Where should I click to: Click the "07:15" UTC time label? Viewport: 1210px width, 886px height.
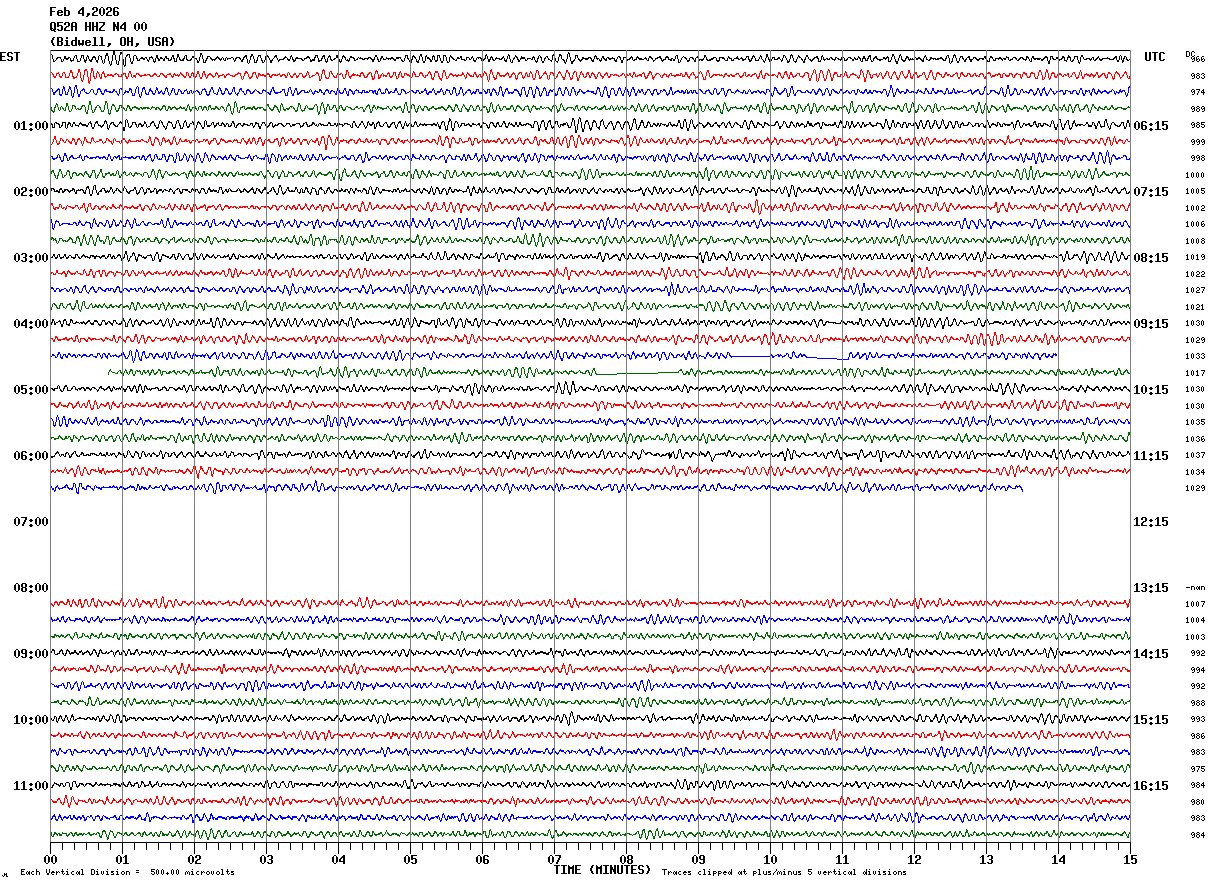(1151, 192)
